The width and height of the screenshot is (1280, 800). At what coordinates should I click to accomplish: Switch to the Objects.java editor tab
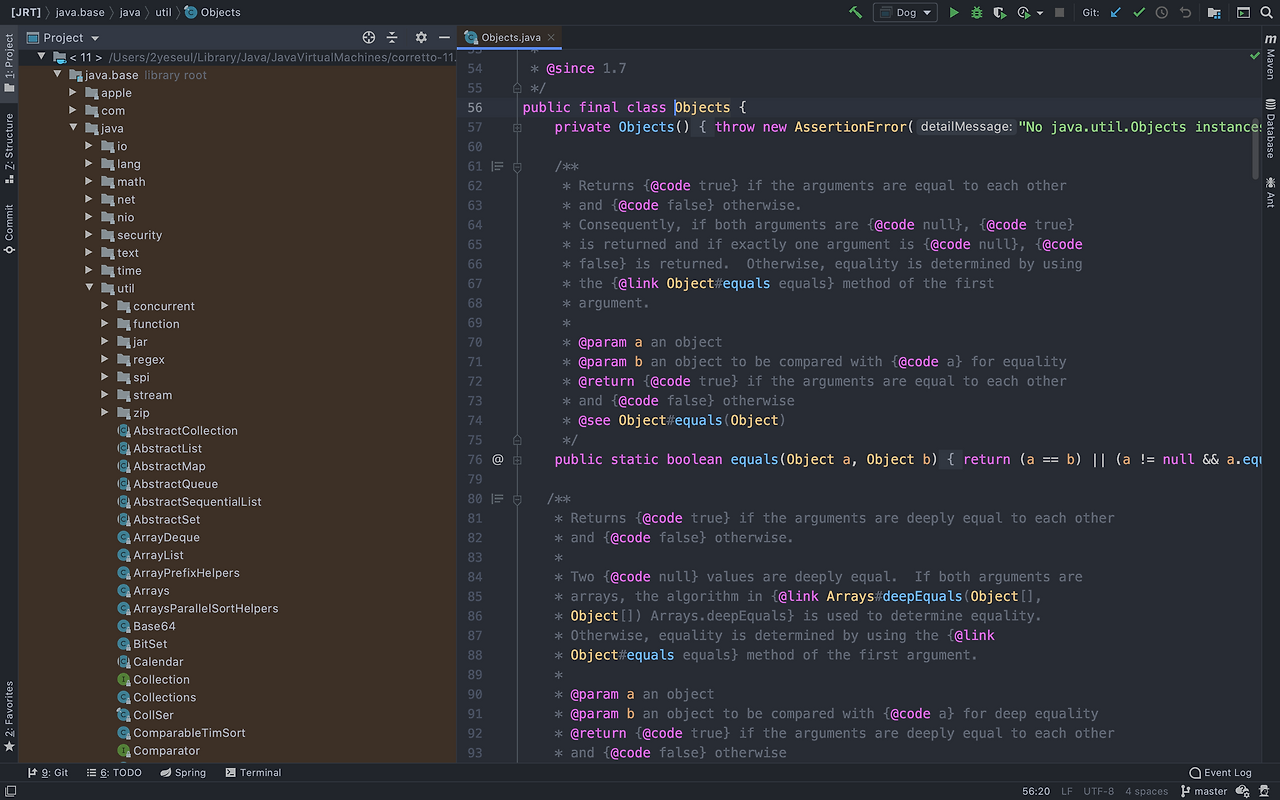pos(510,38)
